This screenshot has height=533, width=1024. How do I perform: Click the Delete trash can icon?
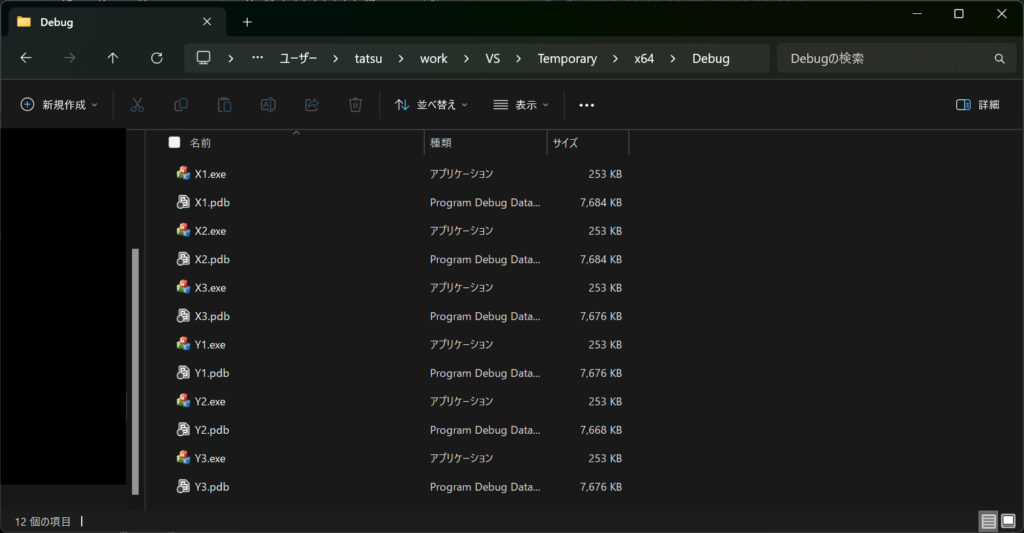point(355,104)
